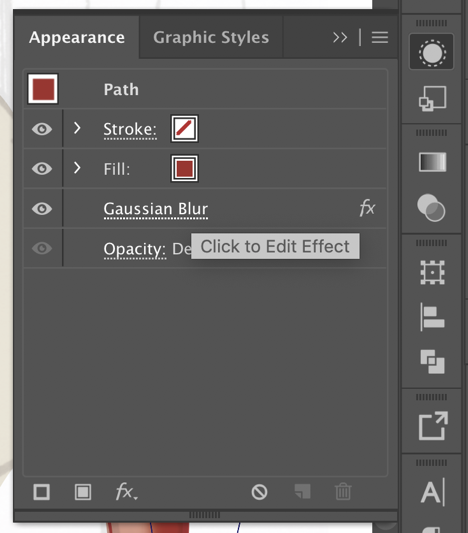Viewport: 468px width, 533px height.
Task: Open the Transparency panel icon
Action: [431, 208]
